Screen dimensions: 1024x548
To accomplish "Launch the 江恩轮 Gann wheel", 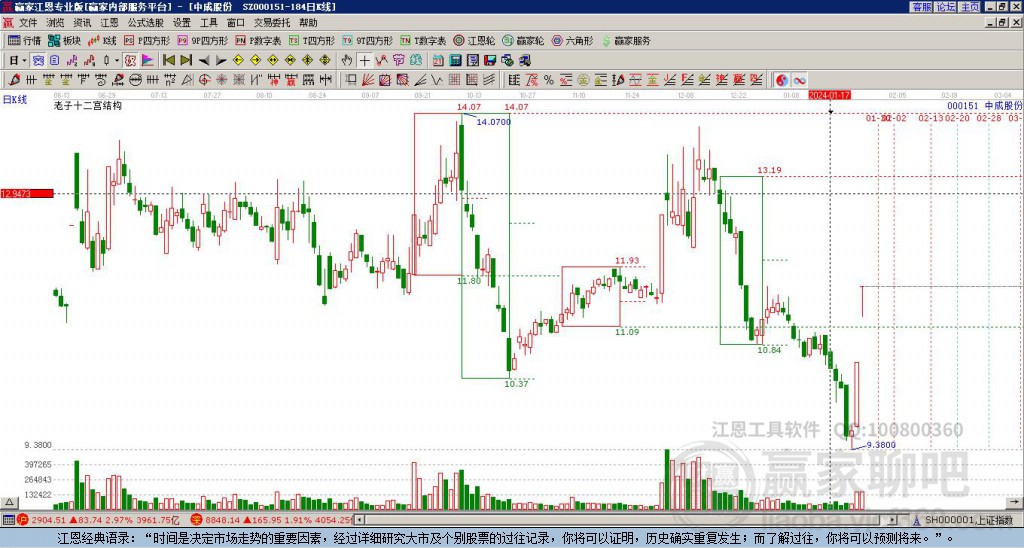I will [475, 40].
